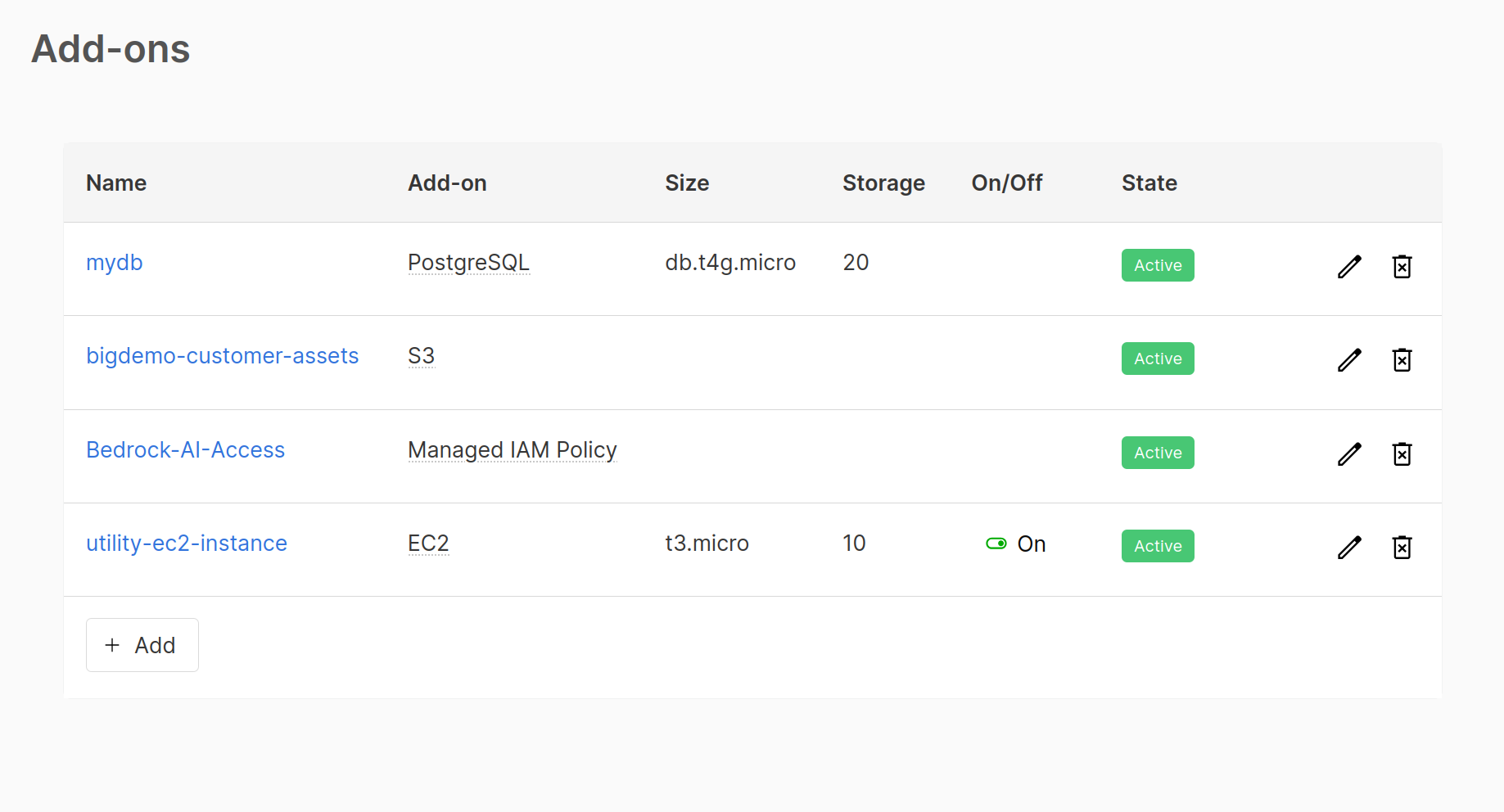Click the EC2 add-on type label
The width and height of the screenshot is (1504, 812).
tap(428, 544)
